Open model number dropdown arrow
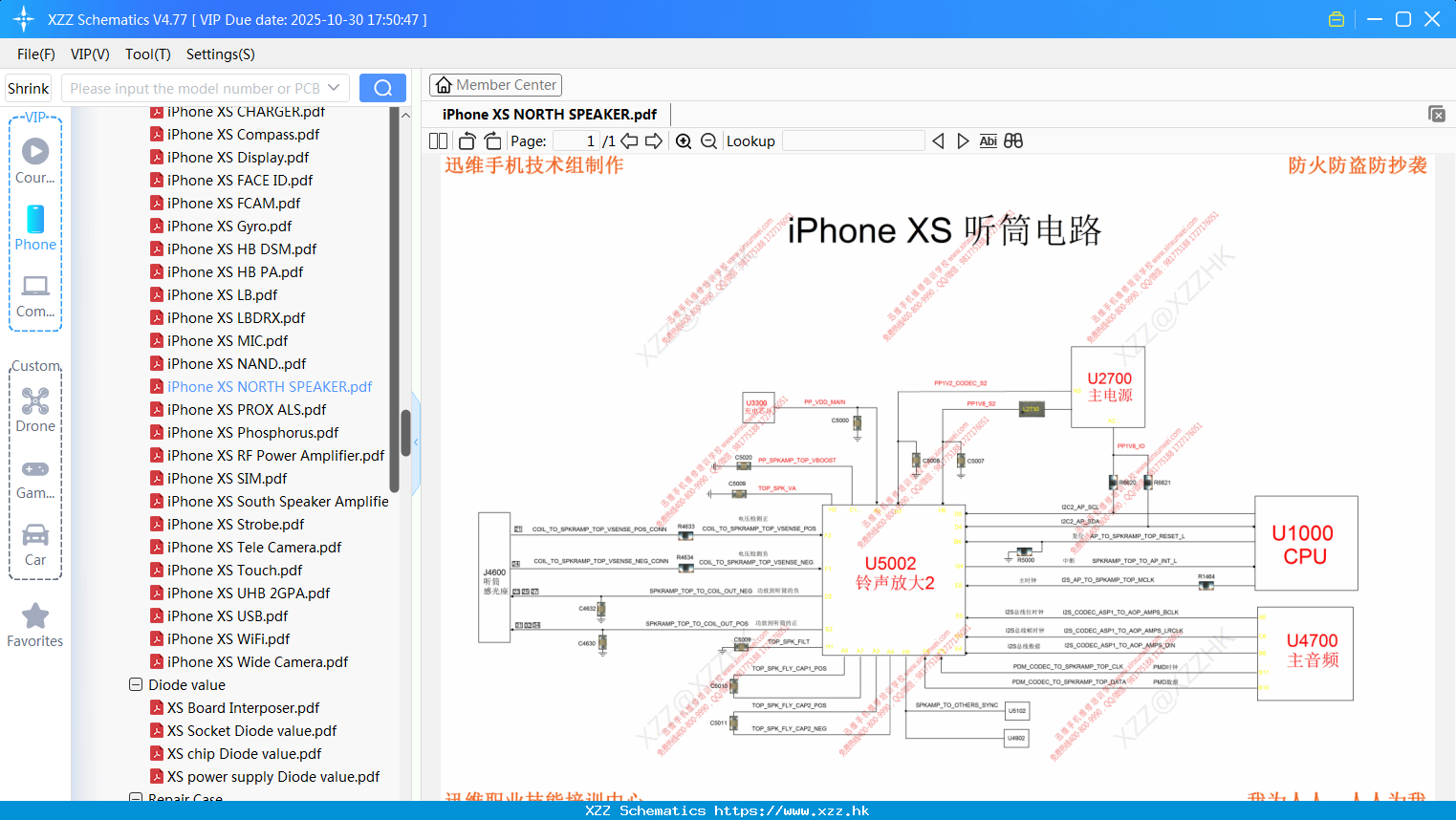The image size is (1456, 820). [x=334, y=88]
